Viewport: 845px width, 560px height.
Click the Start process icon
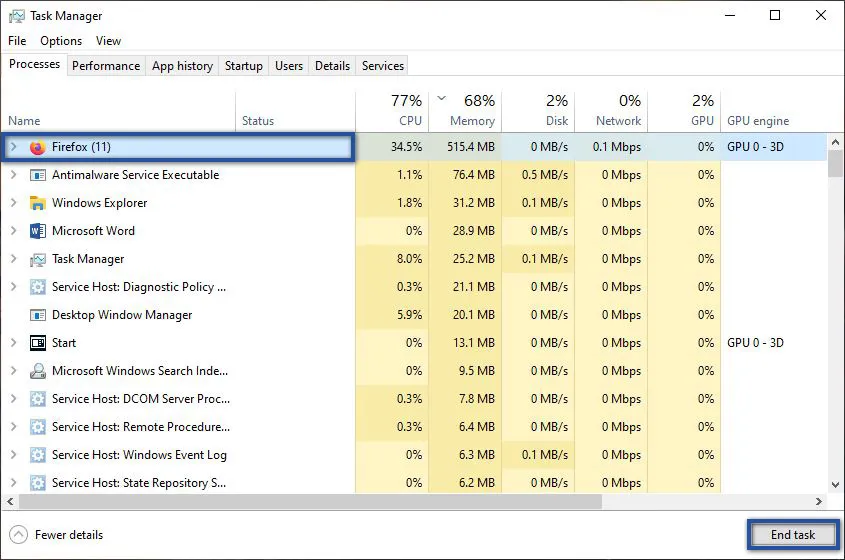click(38, 343)
